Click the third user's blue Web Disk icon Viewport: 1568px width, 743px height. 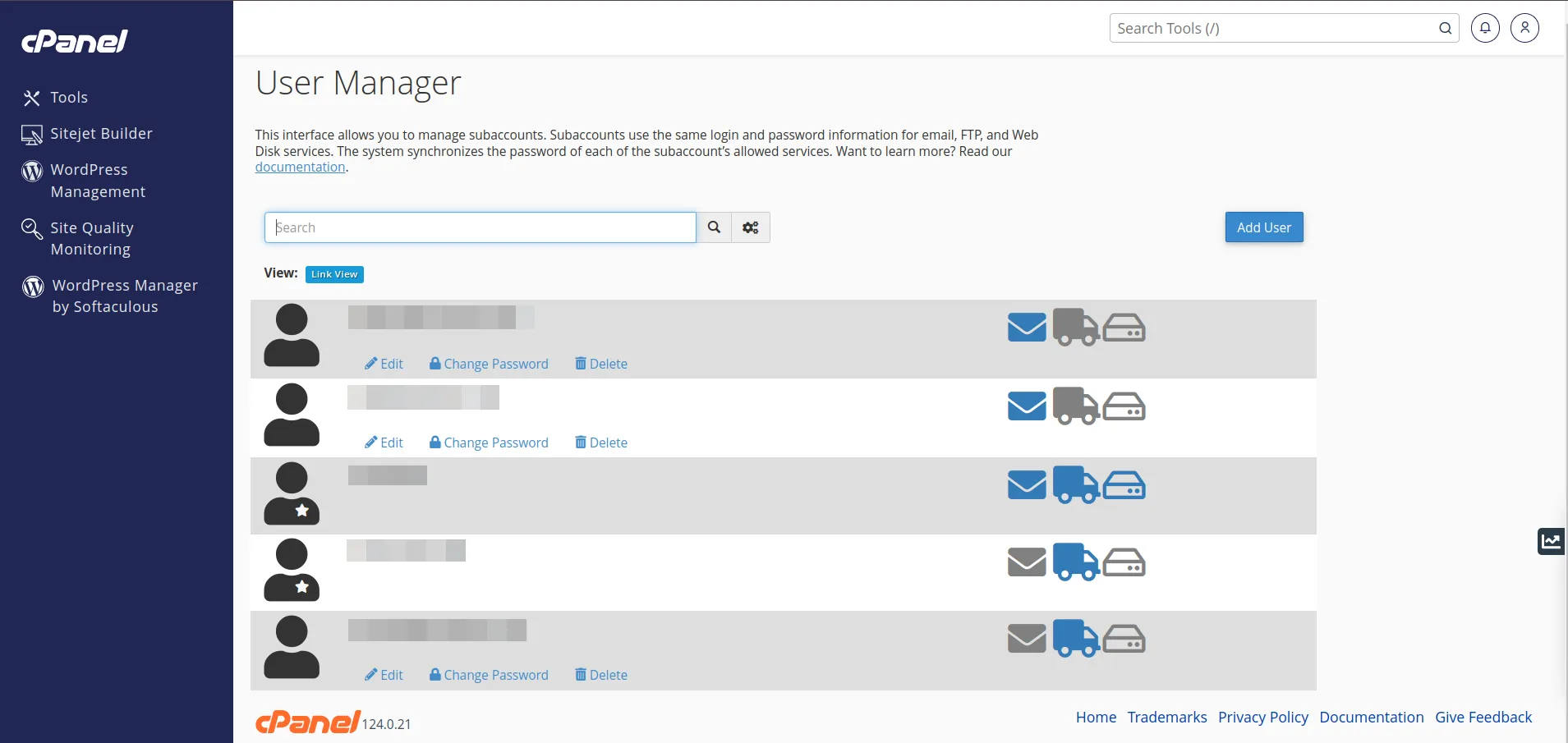coord(1124,485)
